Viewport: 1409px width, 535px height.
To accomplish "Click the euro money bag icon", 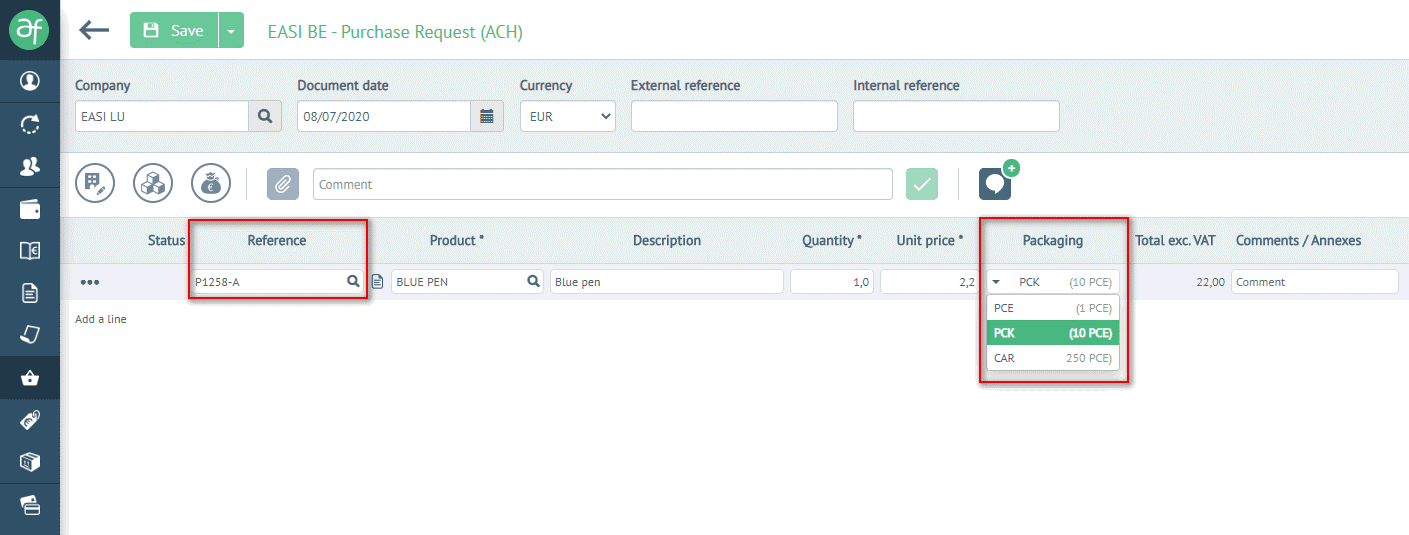I will tap(211, 183).
